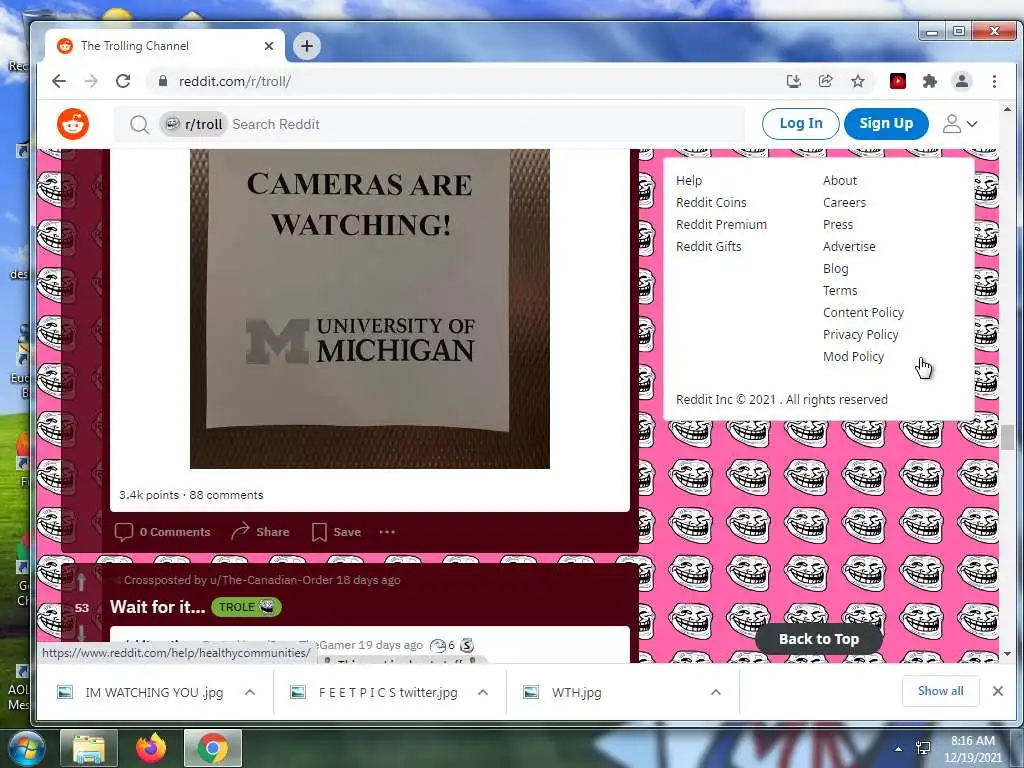Open the About link
The width and height of the screenshot is (1024, 768).
(x=840, y=180)
